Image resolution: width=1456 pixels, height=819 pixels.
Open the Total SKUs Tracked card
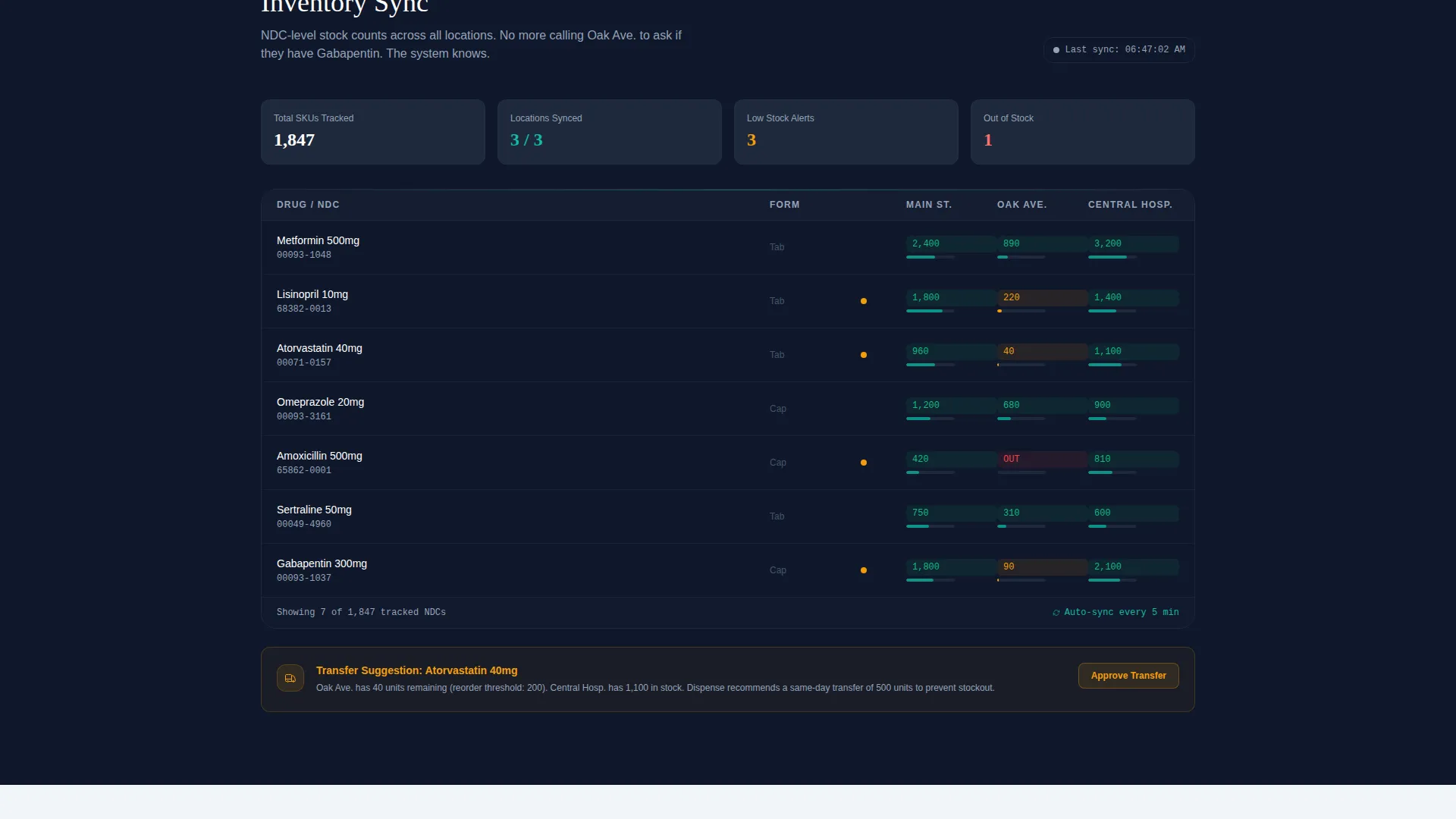click(x=373, y=132)
